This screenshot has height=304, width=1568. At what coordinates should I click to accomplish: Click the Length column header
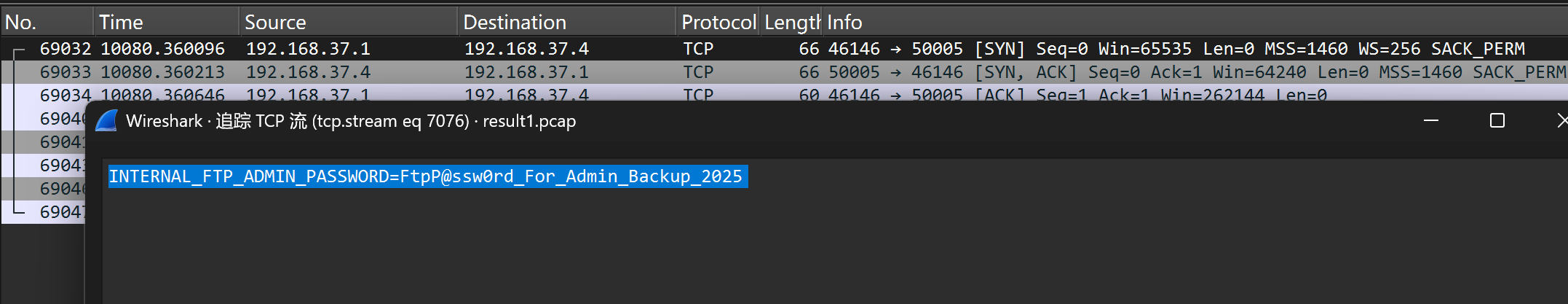[x=791, y=23]
